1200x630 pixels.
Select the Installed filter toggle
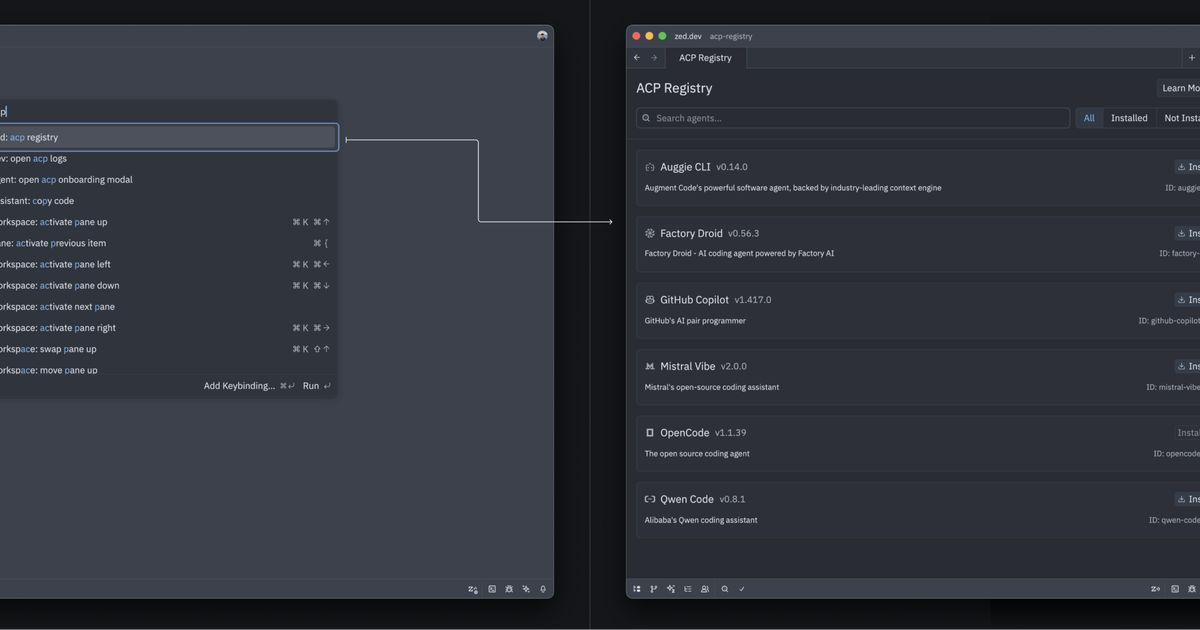pyautogui.click(x=1129, y=118)
